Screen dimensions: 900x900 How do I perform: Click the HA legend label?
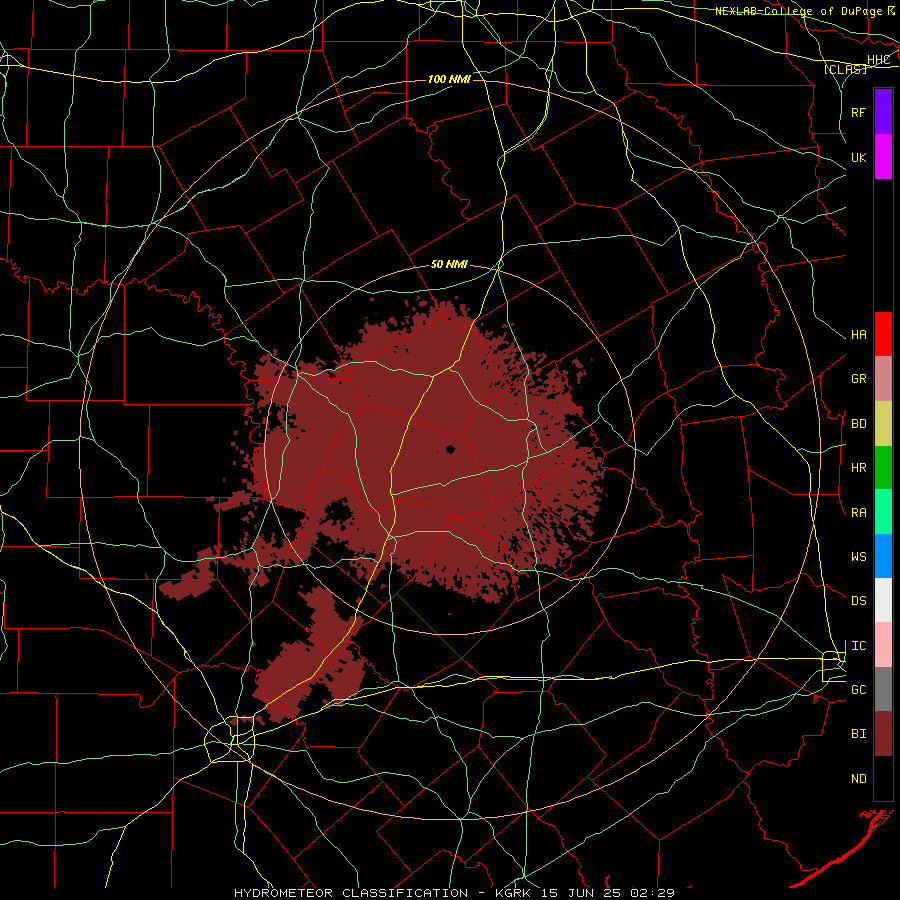858,334
